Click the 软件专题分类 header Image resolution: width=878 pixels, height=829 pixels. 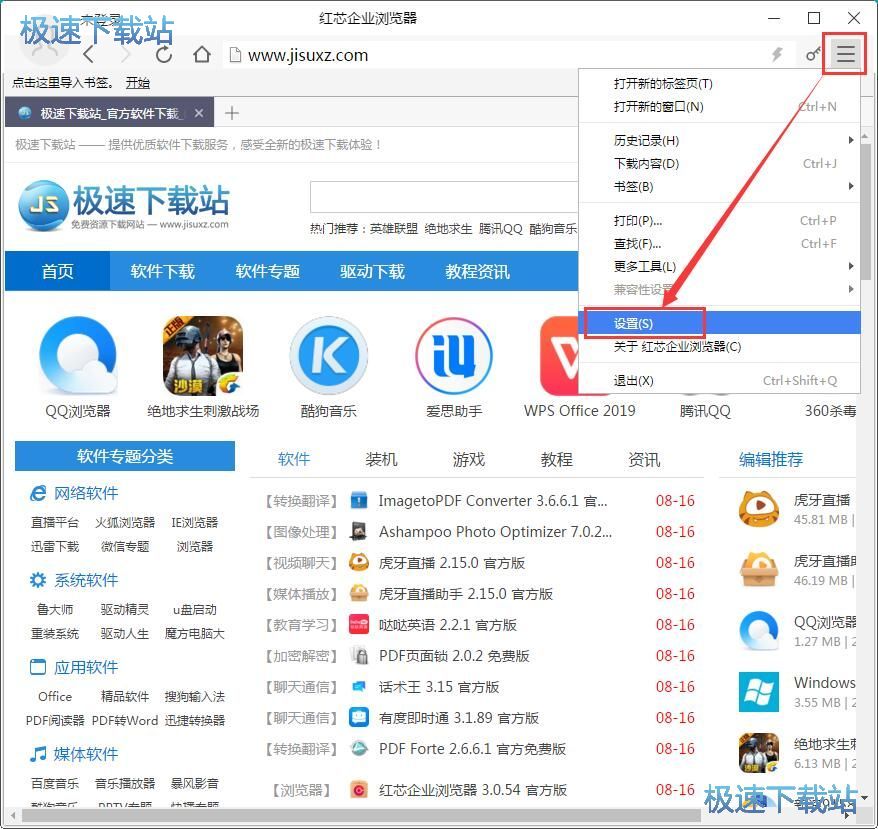tap(125, 456)
